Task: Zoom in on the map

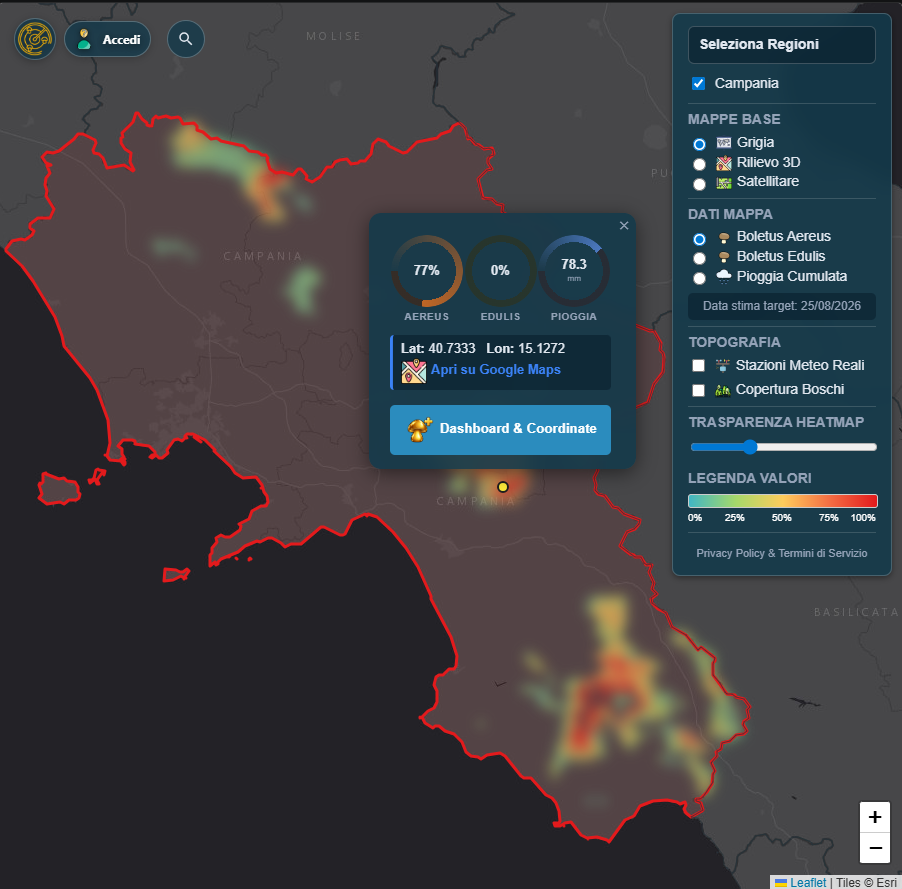Action: click(875, 817)
